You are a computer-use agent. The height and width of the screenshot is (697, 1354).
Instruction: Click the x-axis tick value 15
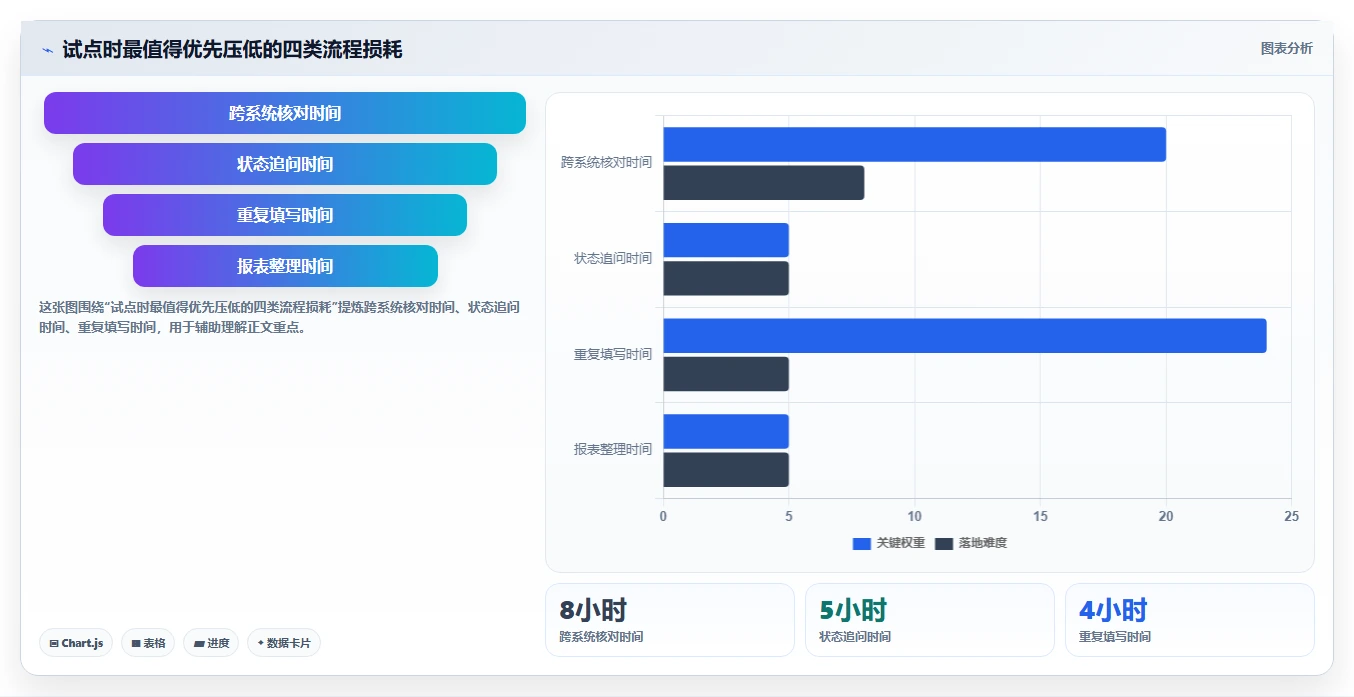[1040, 516]
